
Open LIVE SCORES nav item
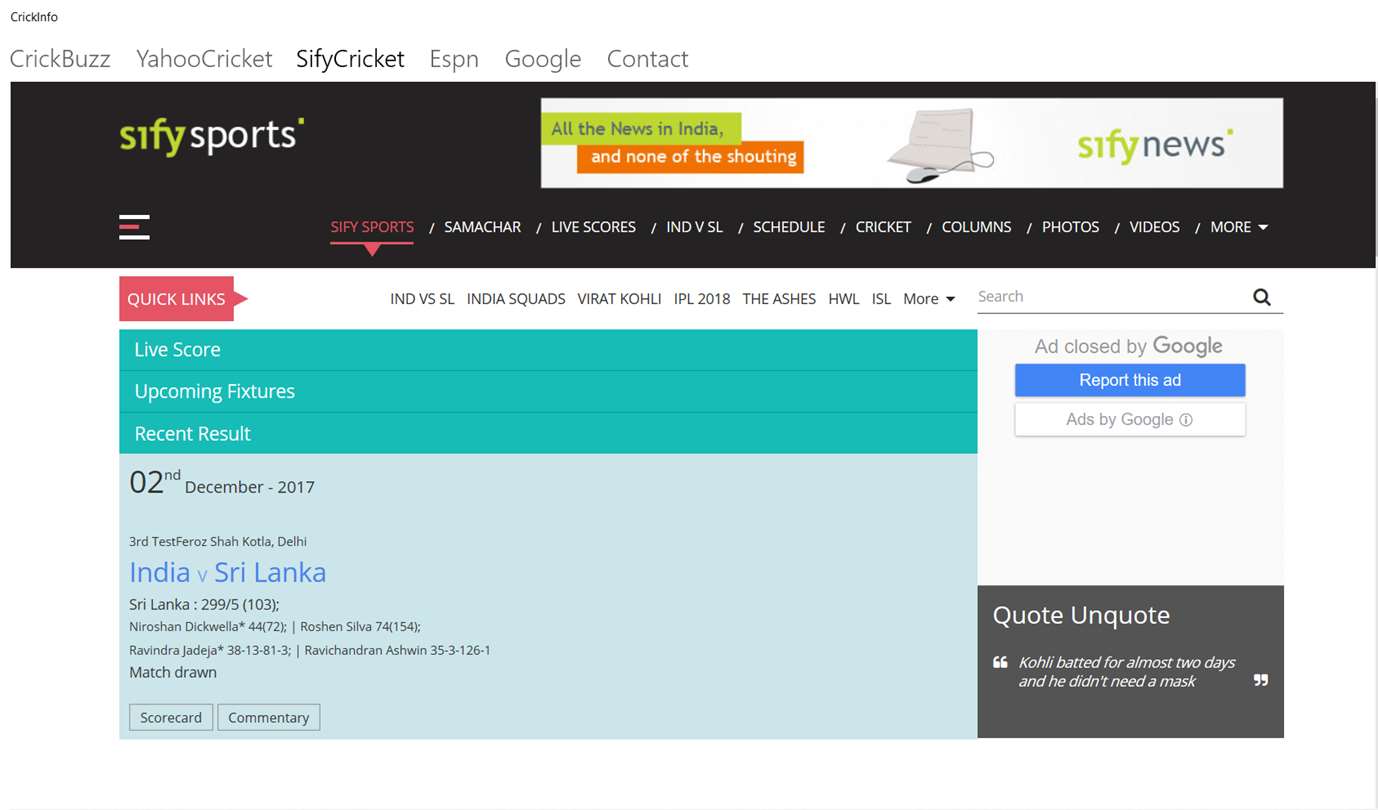593,227
